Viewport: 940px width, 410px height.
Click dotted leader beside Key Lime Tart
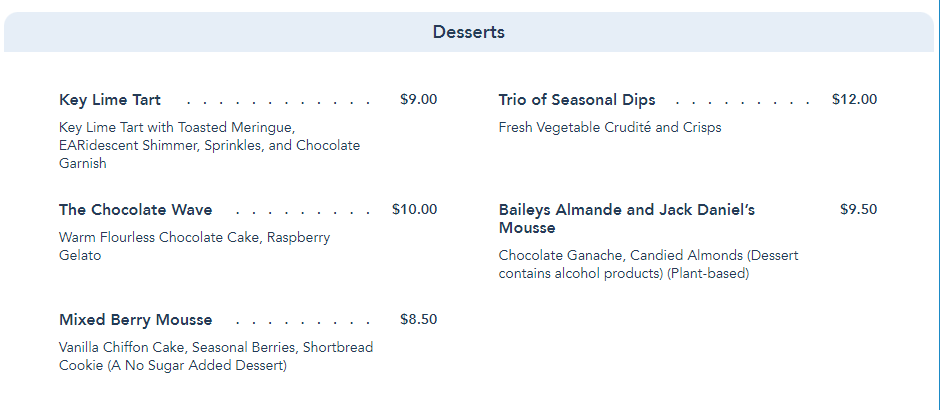pyautogui.click(x=278, y=102)
